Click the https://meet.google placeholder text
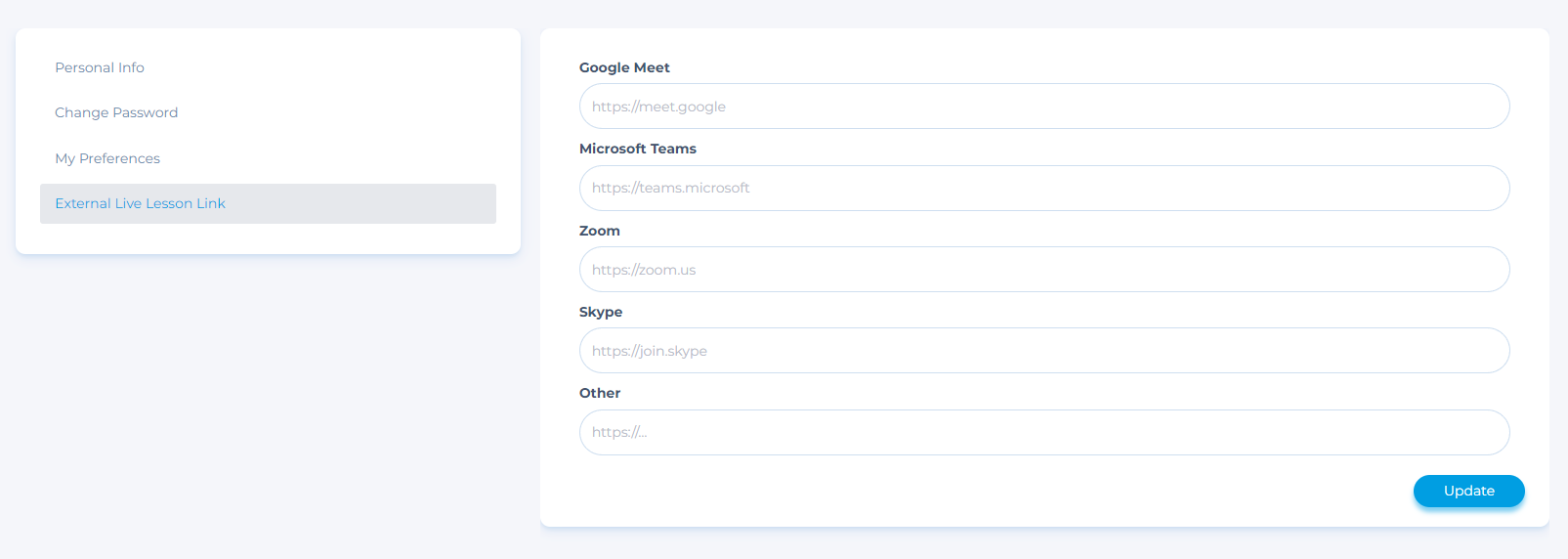This screenshot has height=559, width=1568. (x=658, y=107)
